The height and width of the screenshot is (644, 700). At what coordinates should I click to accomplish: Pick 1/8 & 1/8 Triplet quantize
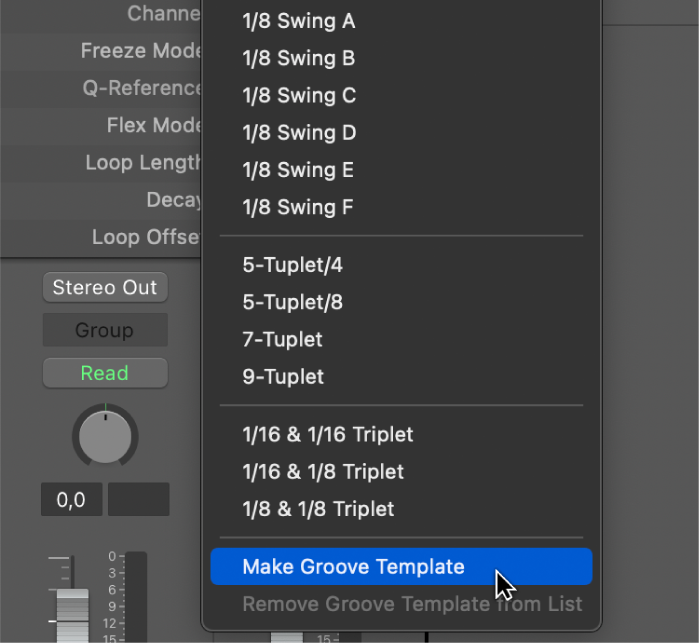pyautogui.click(x=318, y=508)
